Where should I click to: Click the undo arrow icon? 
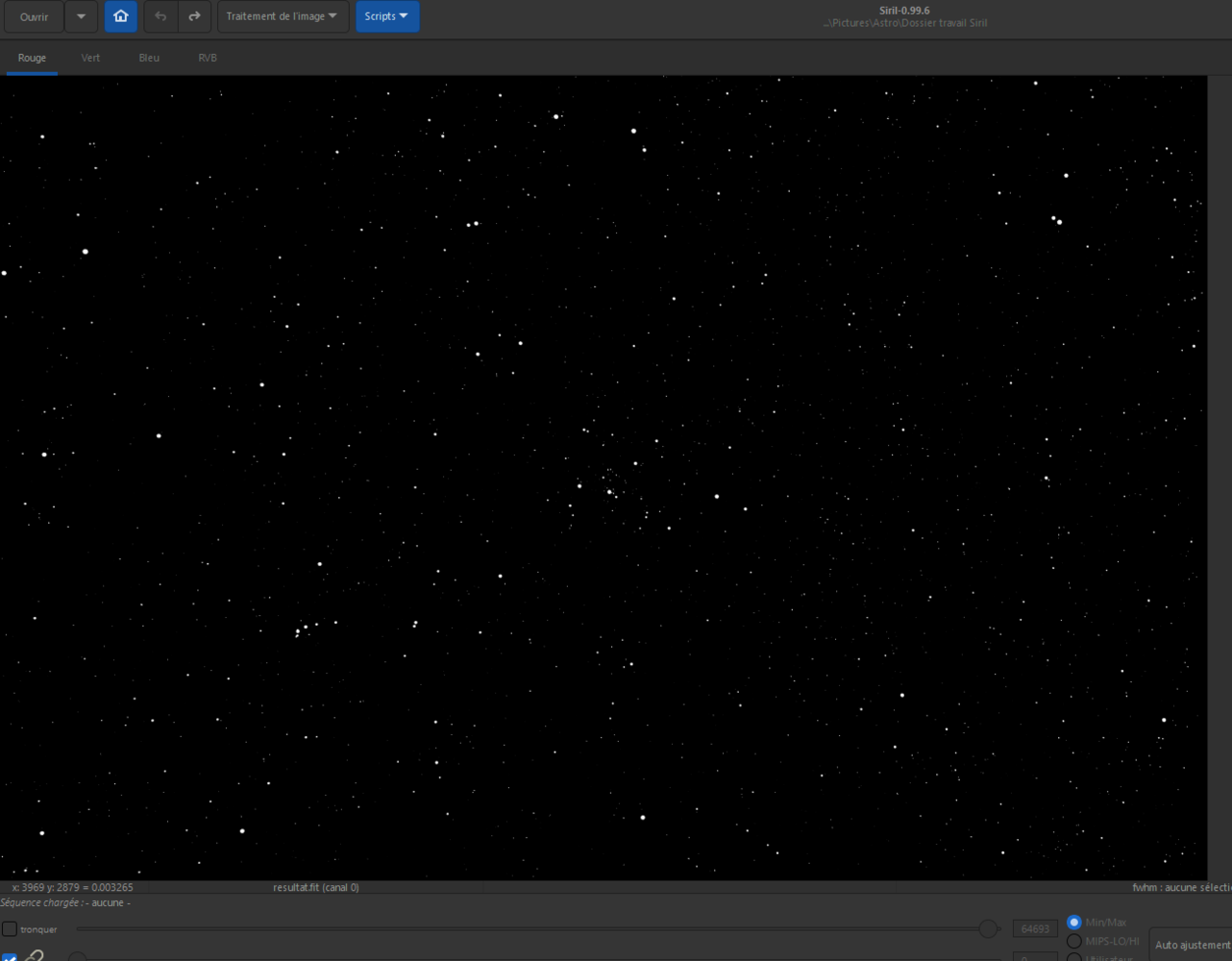coord(160,16)
